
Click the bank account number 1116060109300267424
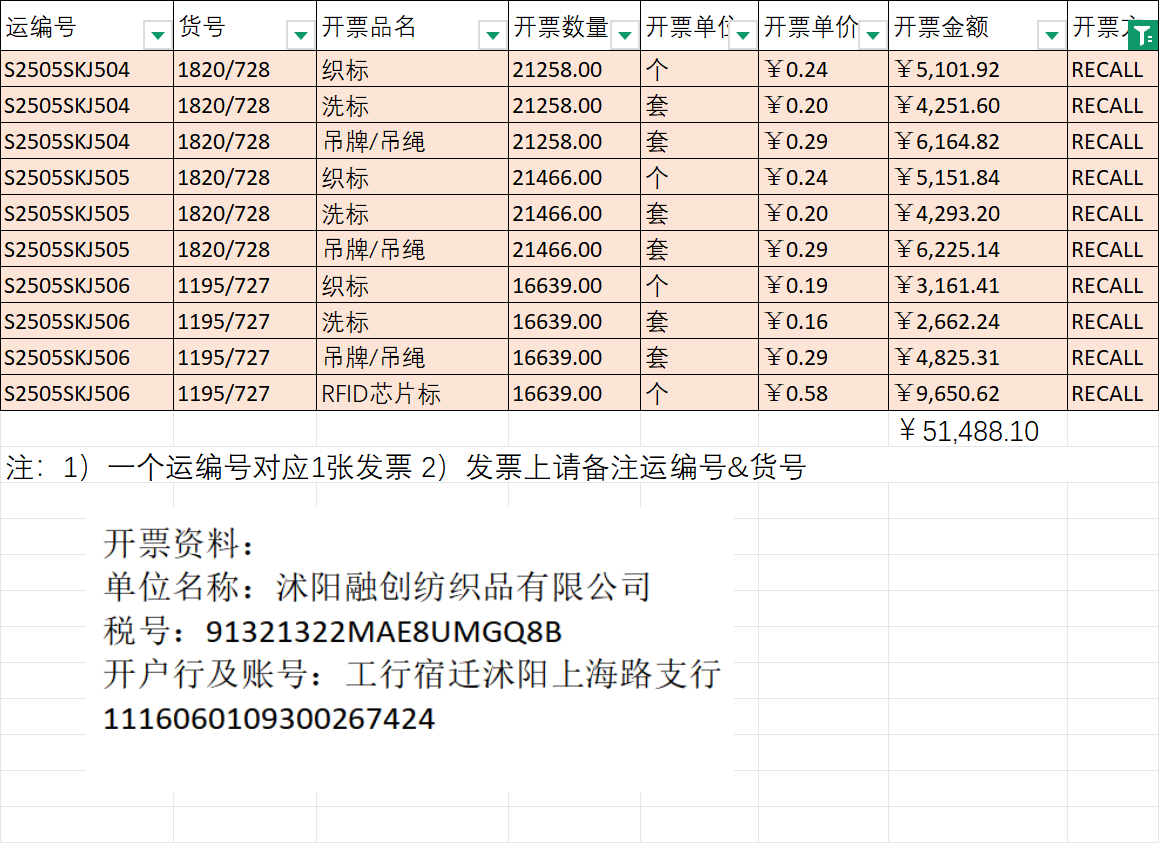coord(269,718)
